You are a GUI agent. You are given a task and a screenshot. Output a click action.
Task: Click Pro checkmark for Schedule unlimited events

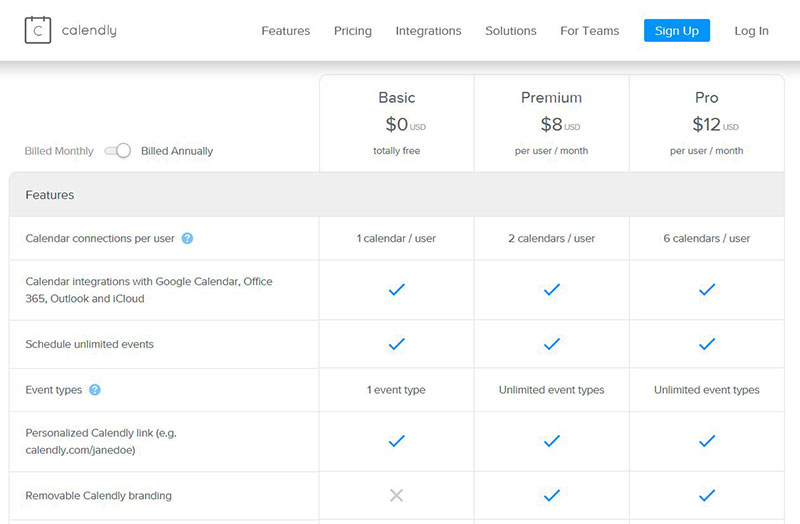[707, 344]
